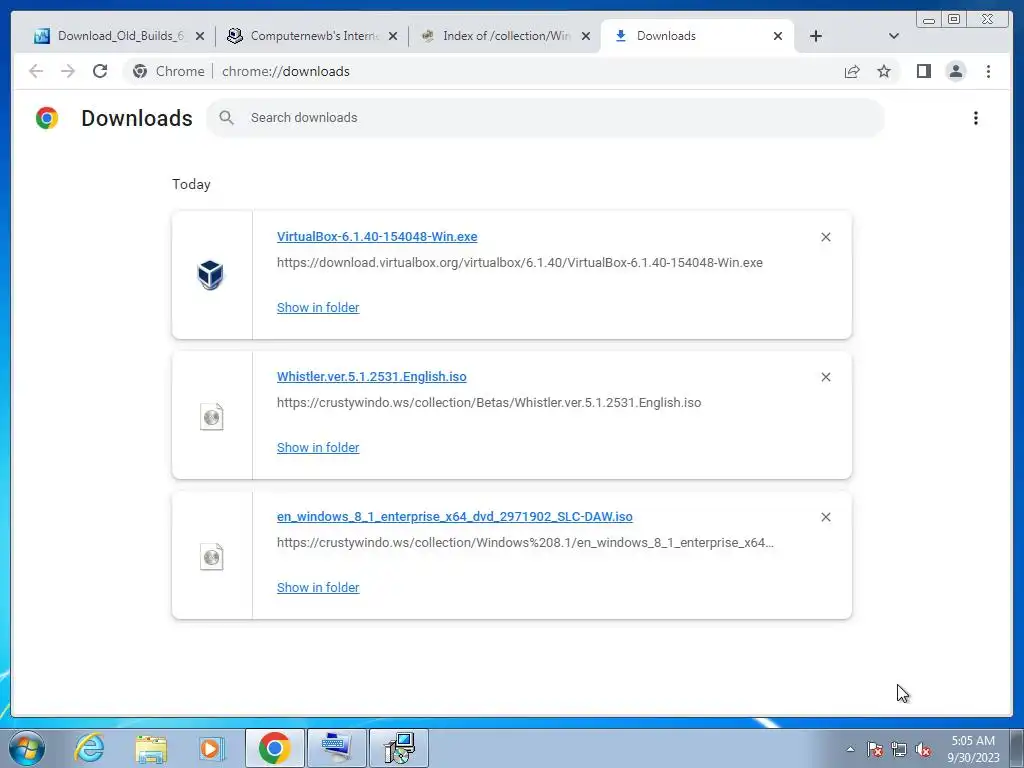
Task: Click the Search downloads field
Action: (545, 118)
